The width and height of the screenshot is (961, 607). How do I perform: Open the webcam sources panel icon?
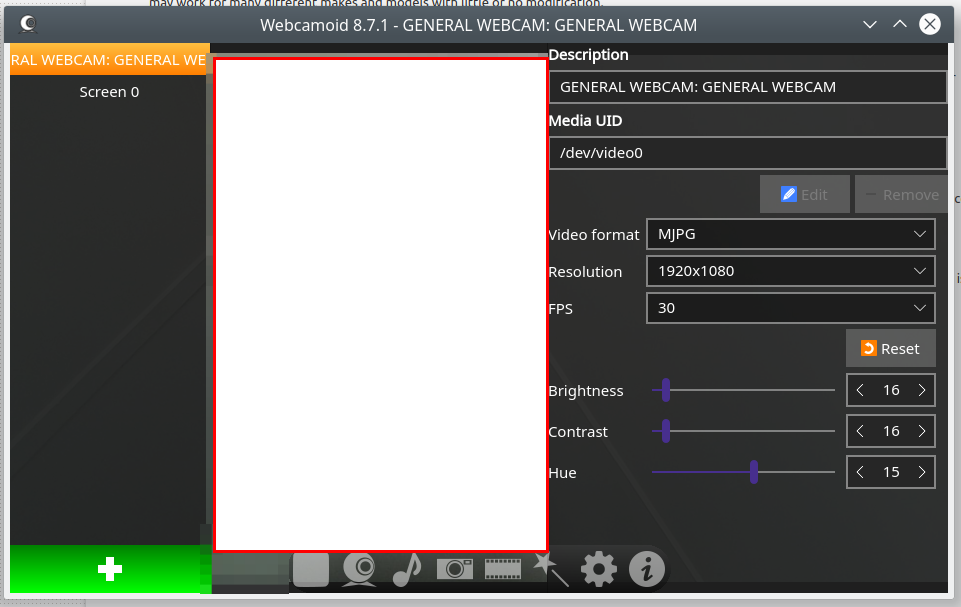point(359,568)
